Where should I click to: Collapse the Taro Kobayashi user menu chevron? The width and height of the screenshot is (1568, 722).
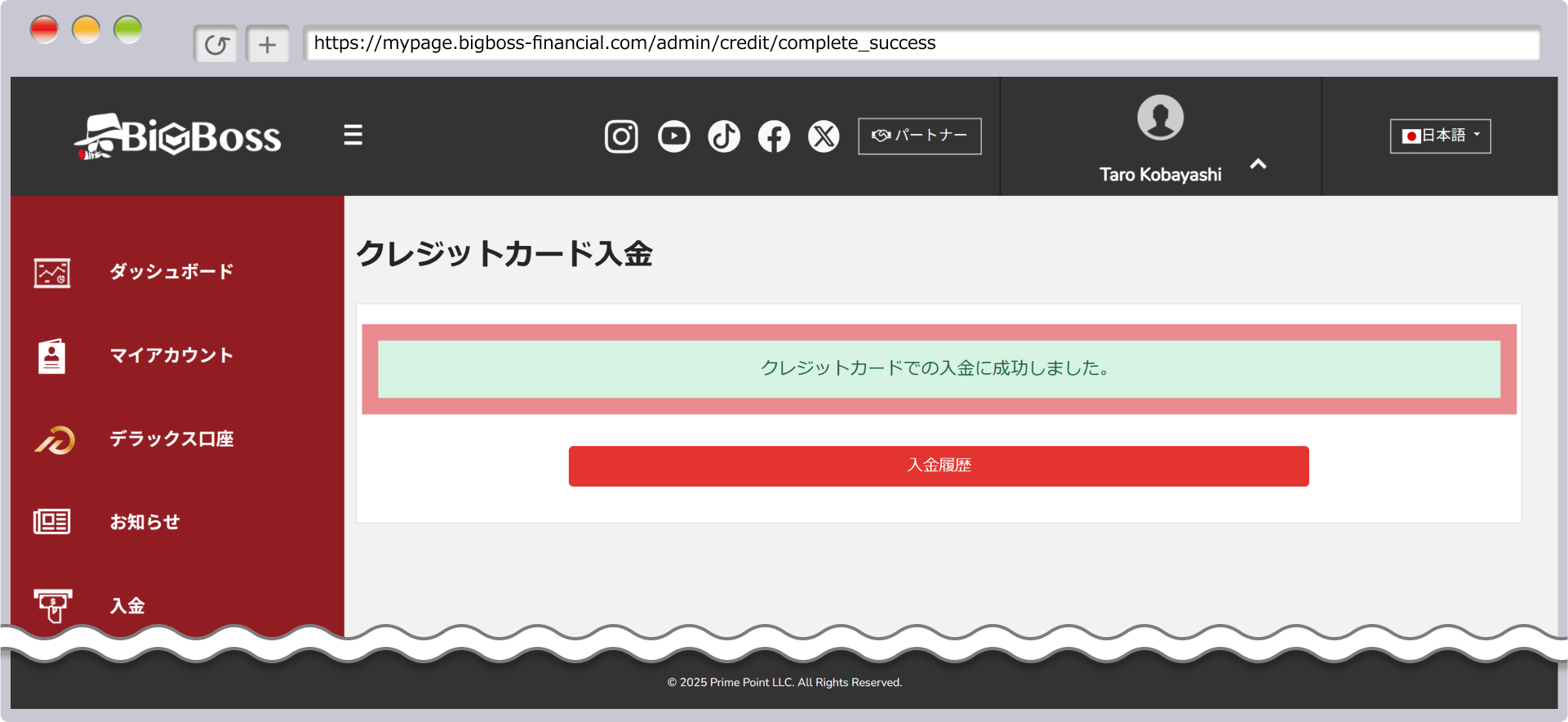click(x=1258, y=164)
